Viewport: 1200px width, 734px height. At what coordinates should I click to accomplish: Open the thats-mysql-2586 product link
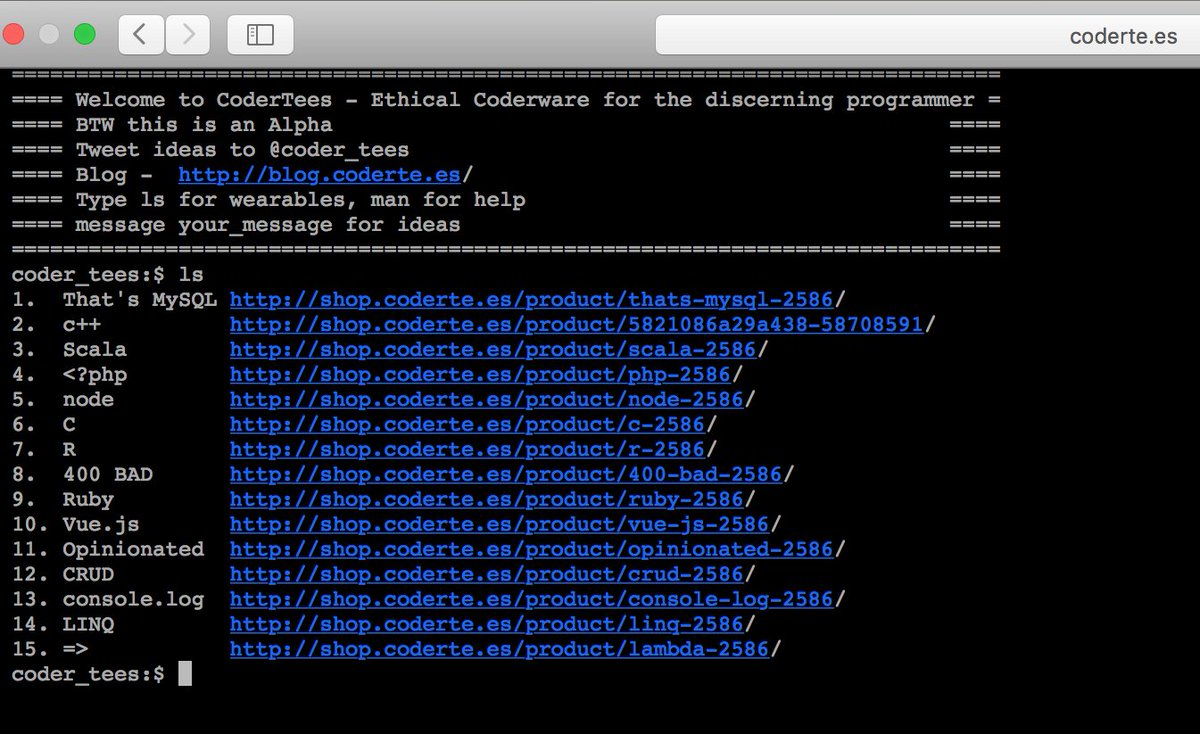click(x=532, y=300)
